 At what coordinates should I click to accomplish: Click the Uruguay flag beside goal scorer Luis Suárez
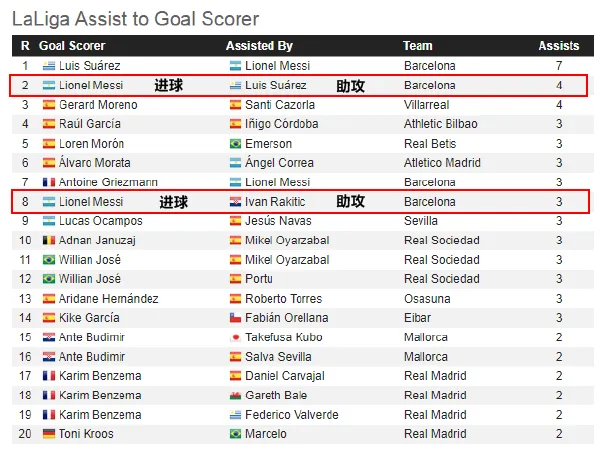point(48,66)
